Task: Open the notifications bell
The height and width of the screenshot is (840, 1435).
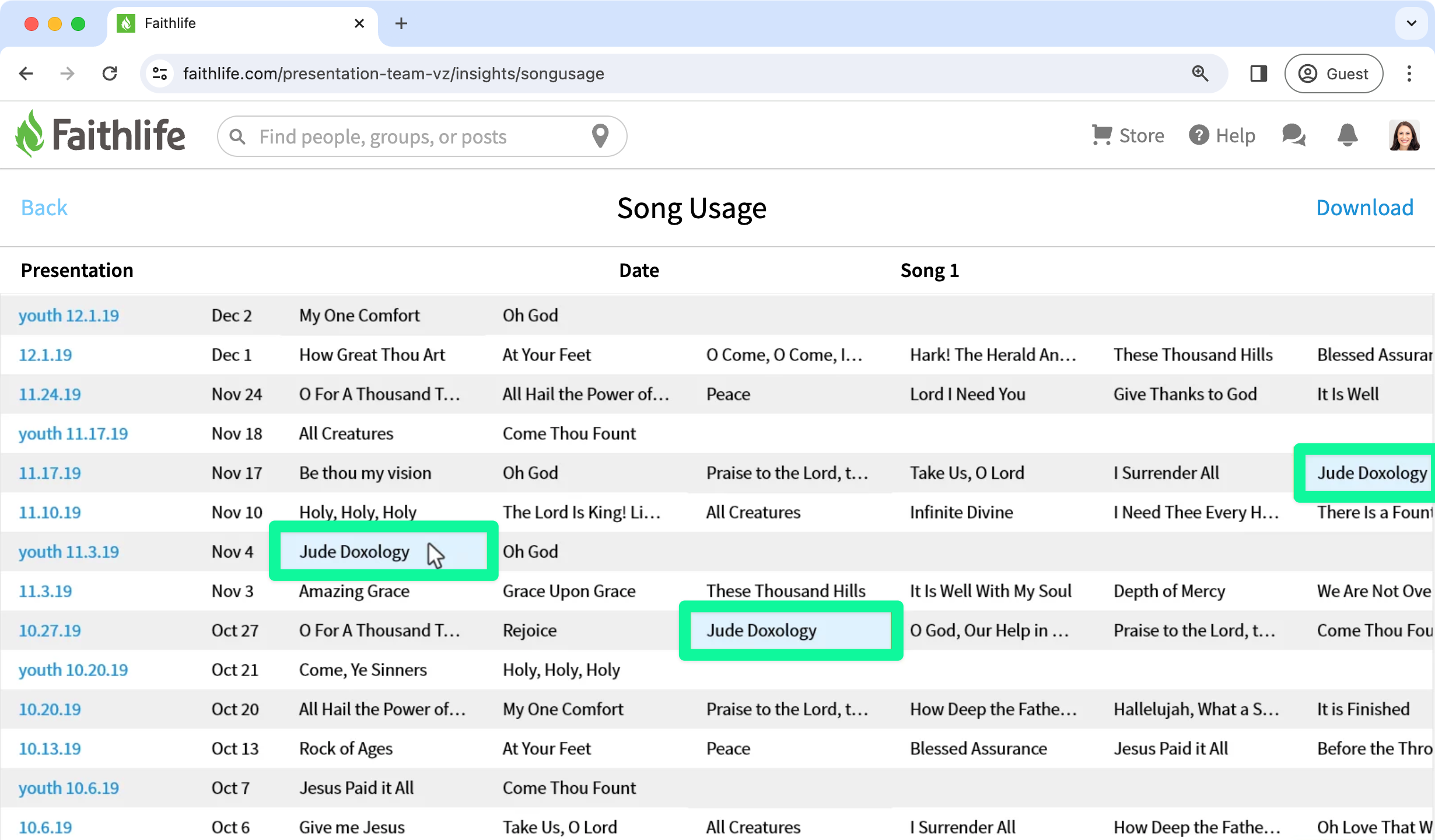Action: click(x=1347, y=135)
